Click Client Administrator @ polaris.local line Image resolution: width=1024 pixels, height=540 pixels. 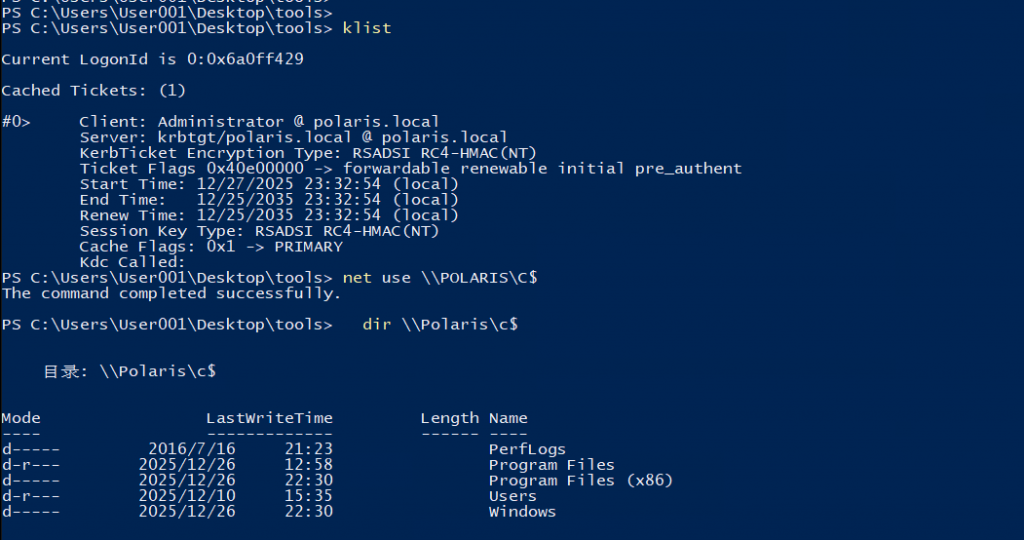(x=259, y=122)
